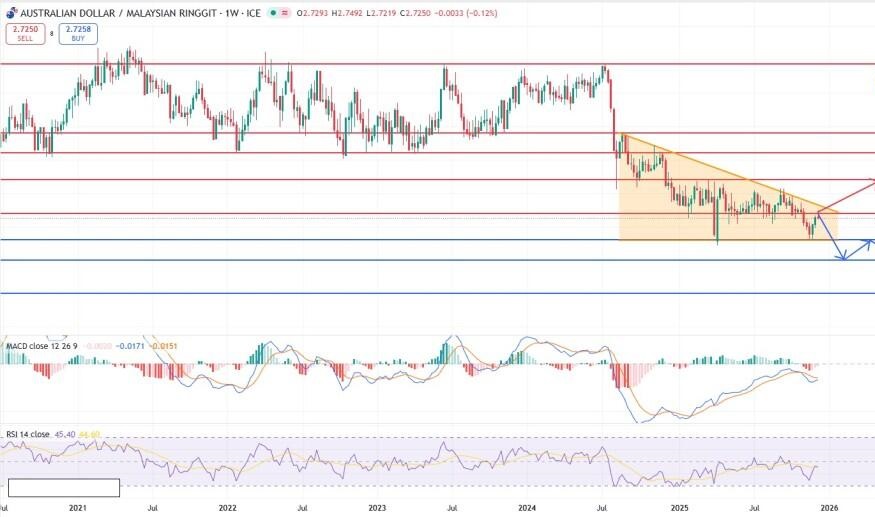Click the 45.40 RSI value in legend
The image size is (875, 517).
point(64,434)
